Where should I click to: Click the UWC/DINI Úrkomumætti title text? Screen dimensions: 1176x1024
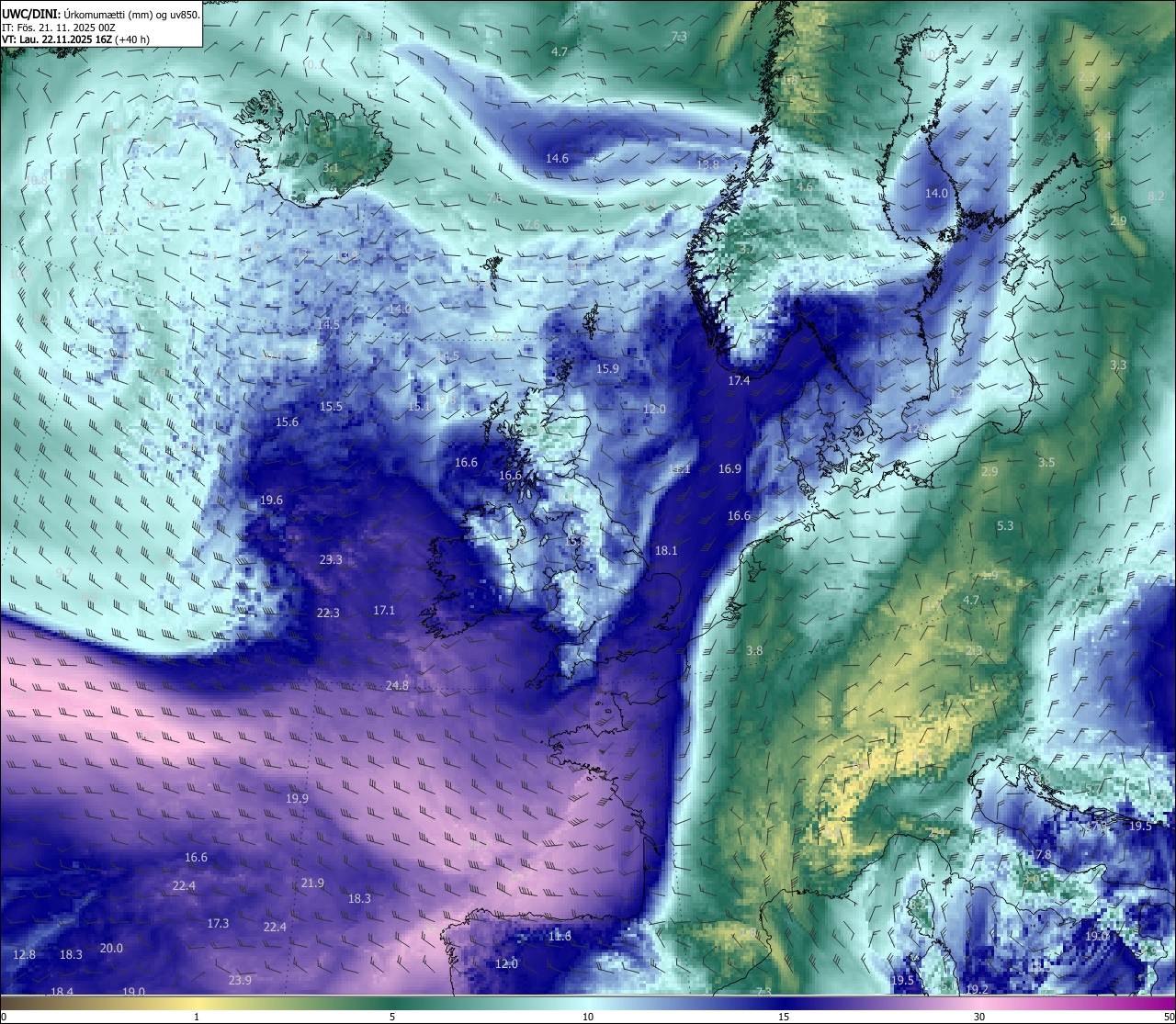[100, 15]
